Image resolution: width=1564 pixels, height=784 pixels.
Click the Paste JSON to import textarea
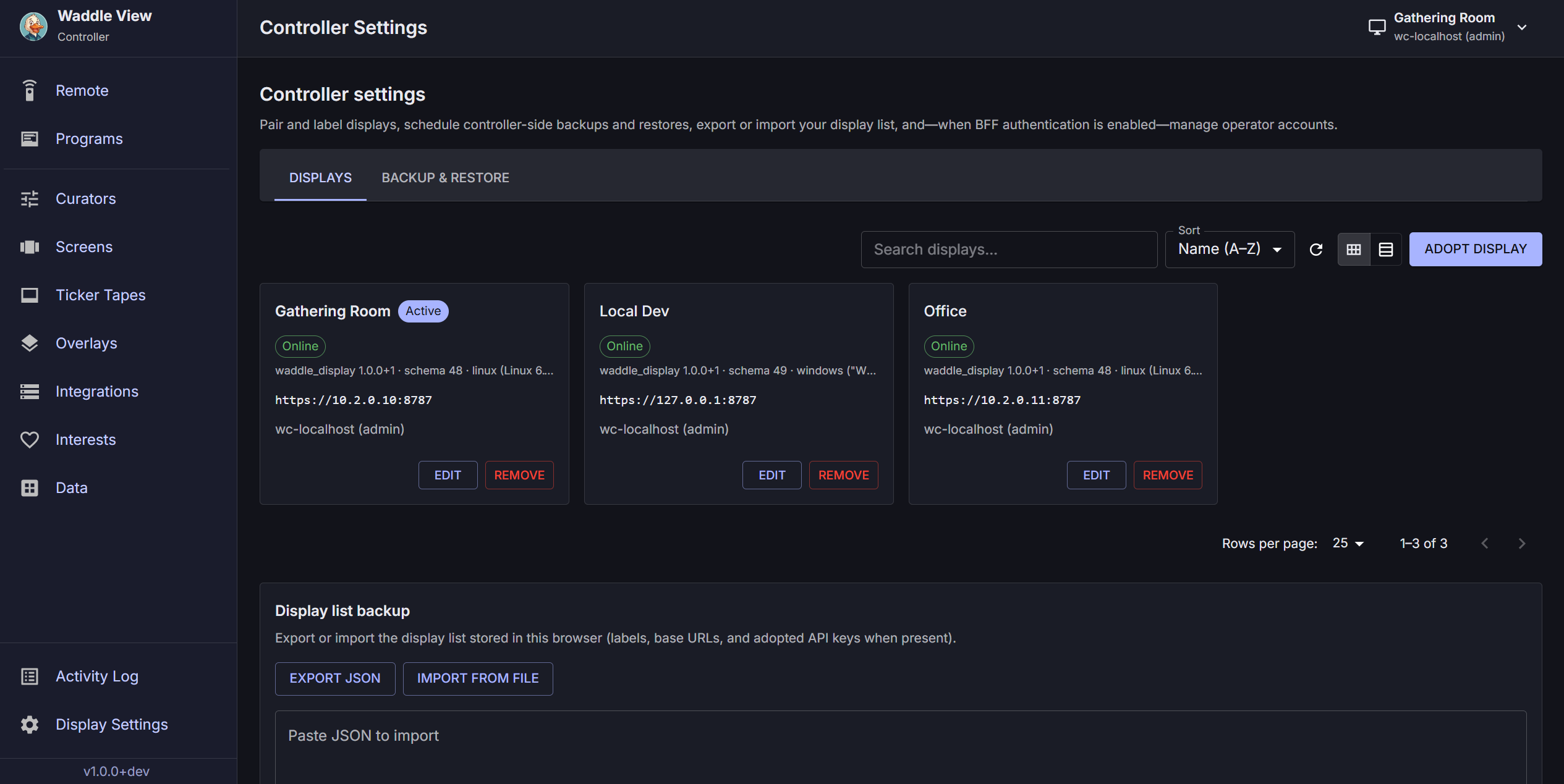[901, 747]
